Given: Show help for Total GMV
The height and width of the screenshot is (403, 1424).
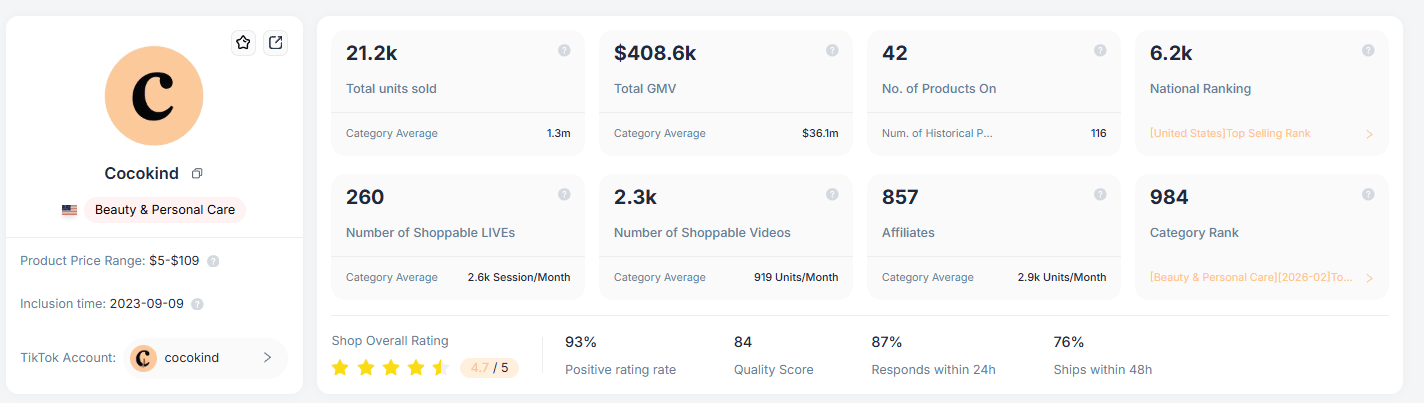Looking at the screenshot, I should [832, 50].
